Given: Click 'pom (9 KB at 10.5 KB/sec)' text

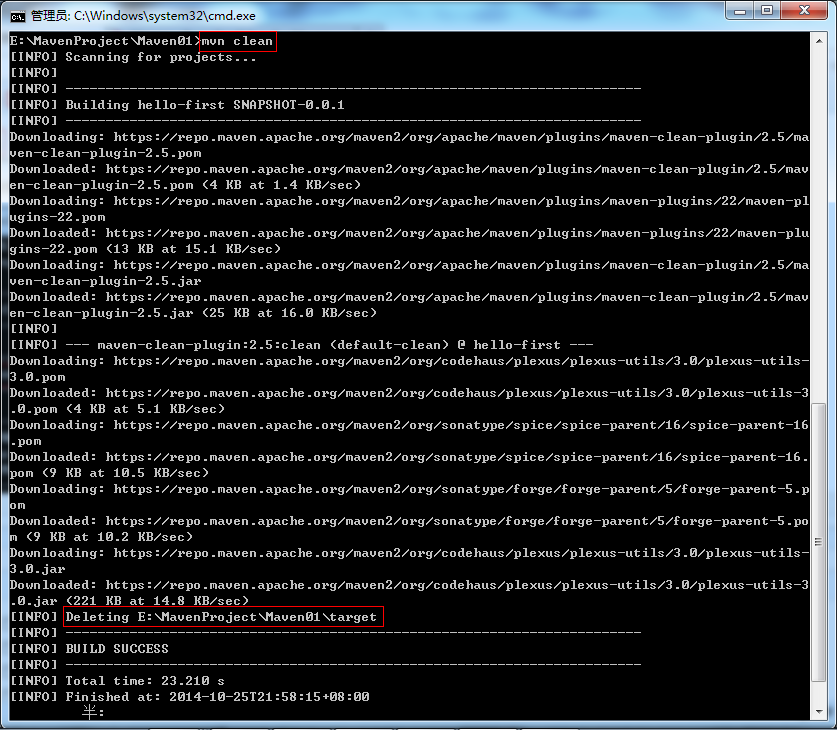Looking at the screenshot, I should coord(109,473).
